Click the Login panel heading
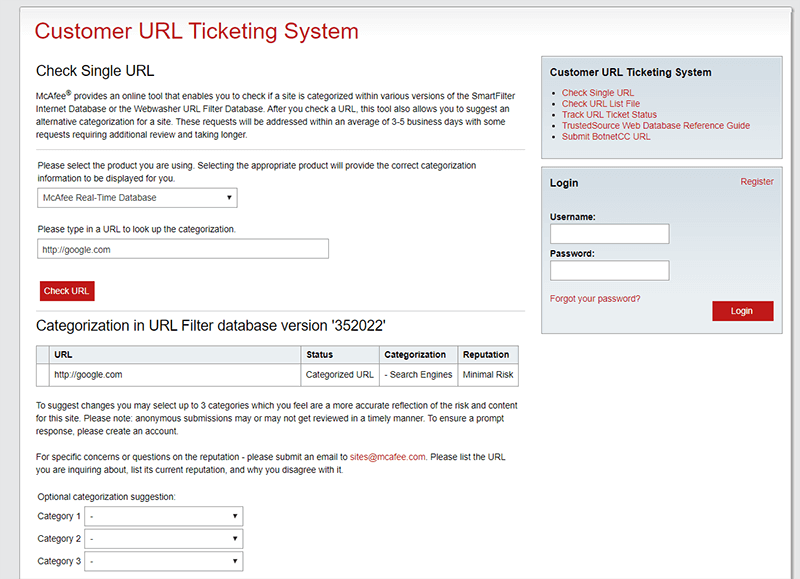The height and width of the screenshot is (579, 800). point(564,183)
